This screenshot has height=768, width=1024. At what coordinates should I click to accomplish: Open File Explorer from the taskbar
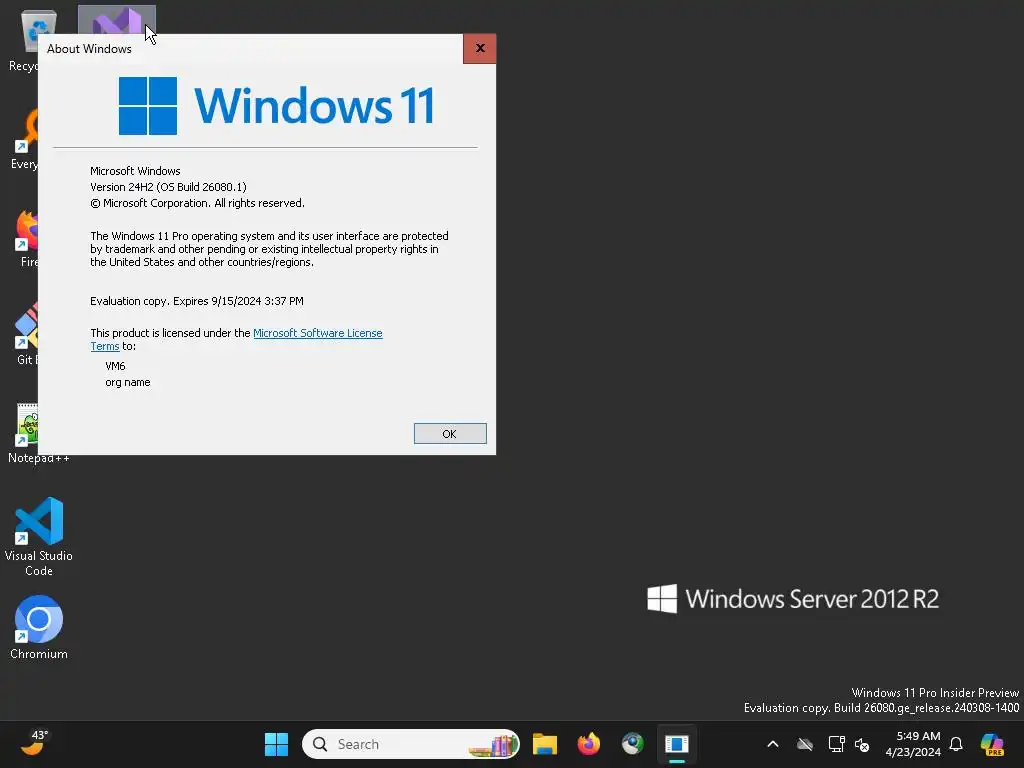pyautogui.click(x=545, y=744)
